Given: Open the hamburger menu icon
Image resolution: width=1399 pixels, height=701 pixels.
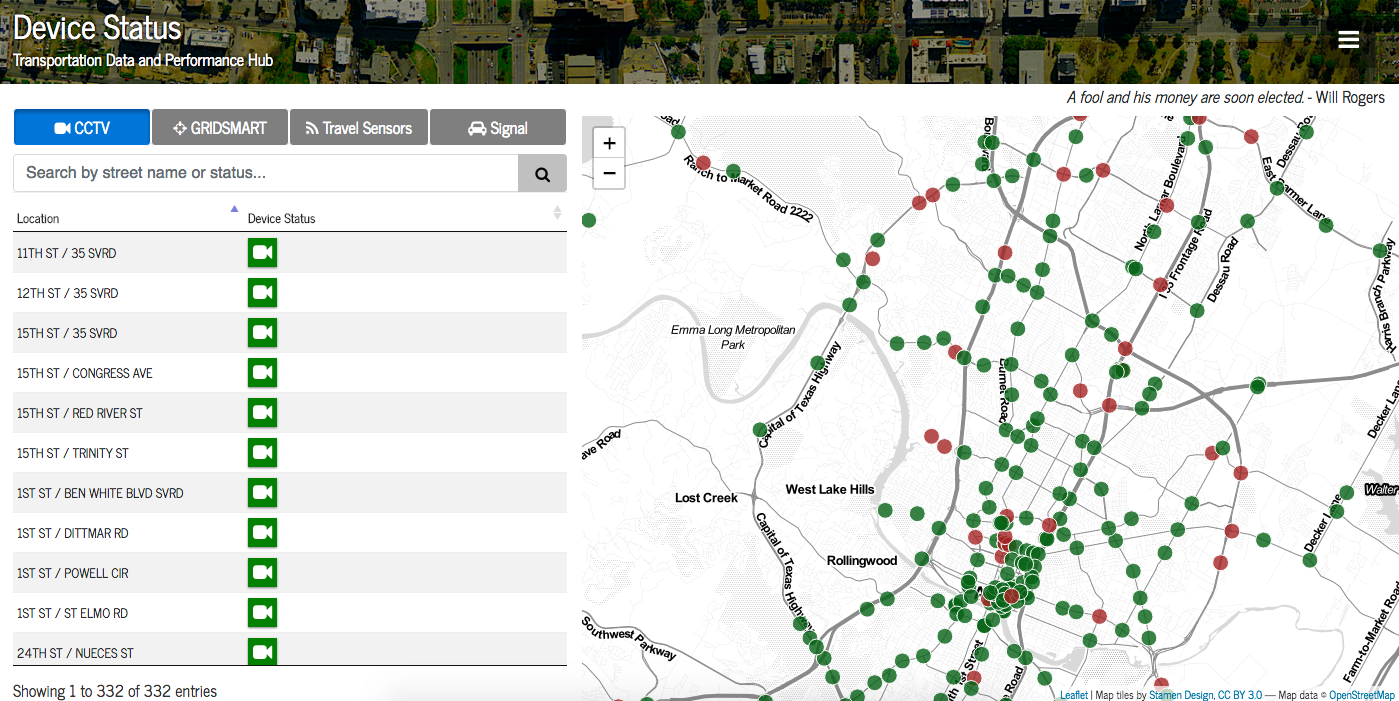Looking at the screenshot, I should [x=1348, y=40].
